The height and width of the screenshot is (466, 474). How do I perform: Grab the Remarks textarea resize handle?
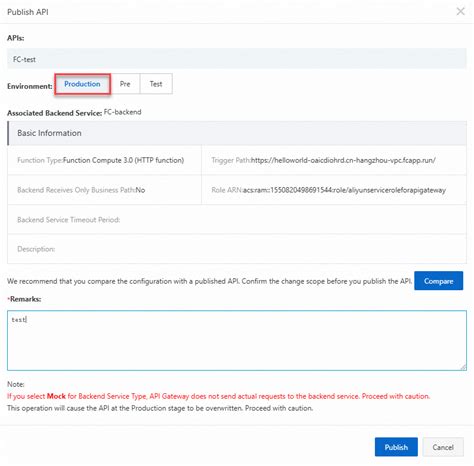pos(463,367)
